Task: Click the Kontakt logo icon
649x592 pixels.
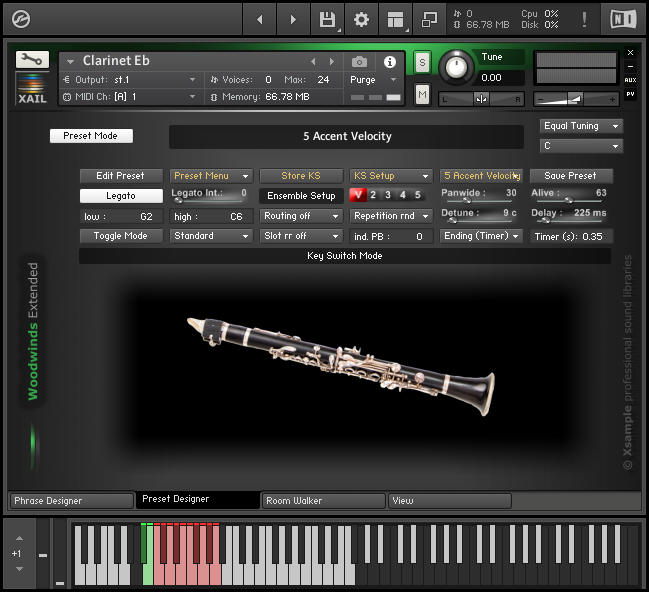Action: click(x=21, y=19)
